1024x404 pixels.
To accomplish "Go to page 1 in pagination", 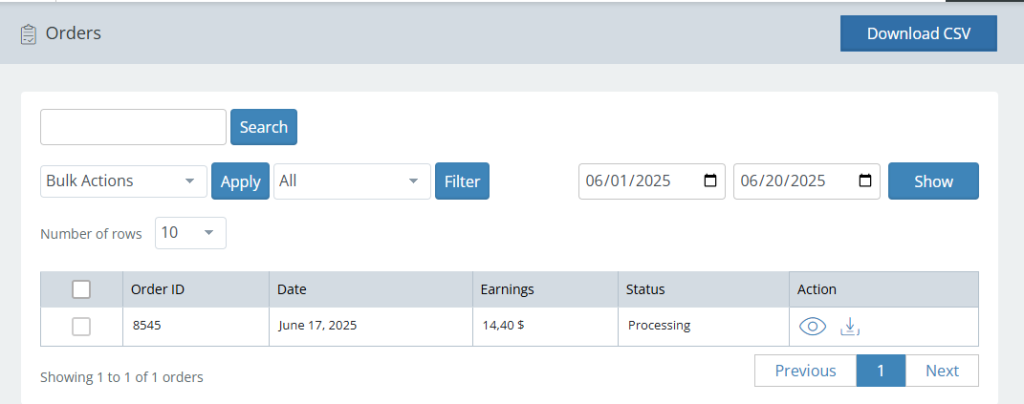I will coord(880,371).
